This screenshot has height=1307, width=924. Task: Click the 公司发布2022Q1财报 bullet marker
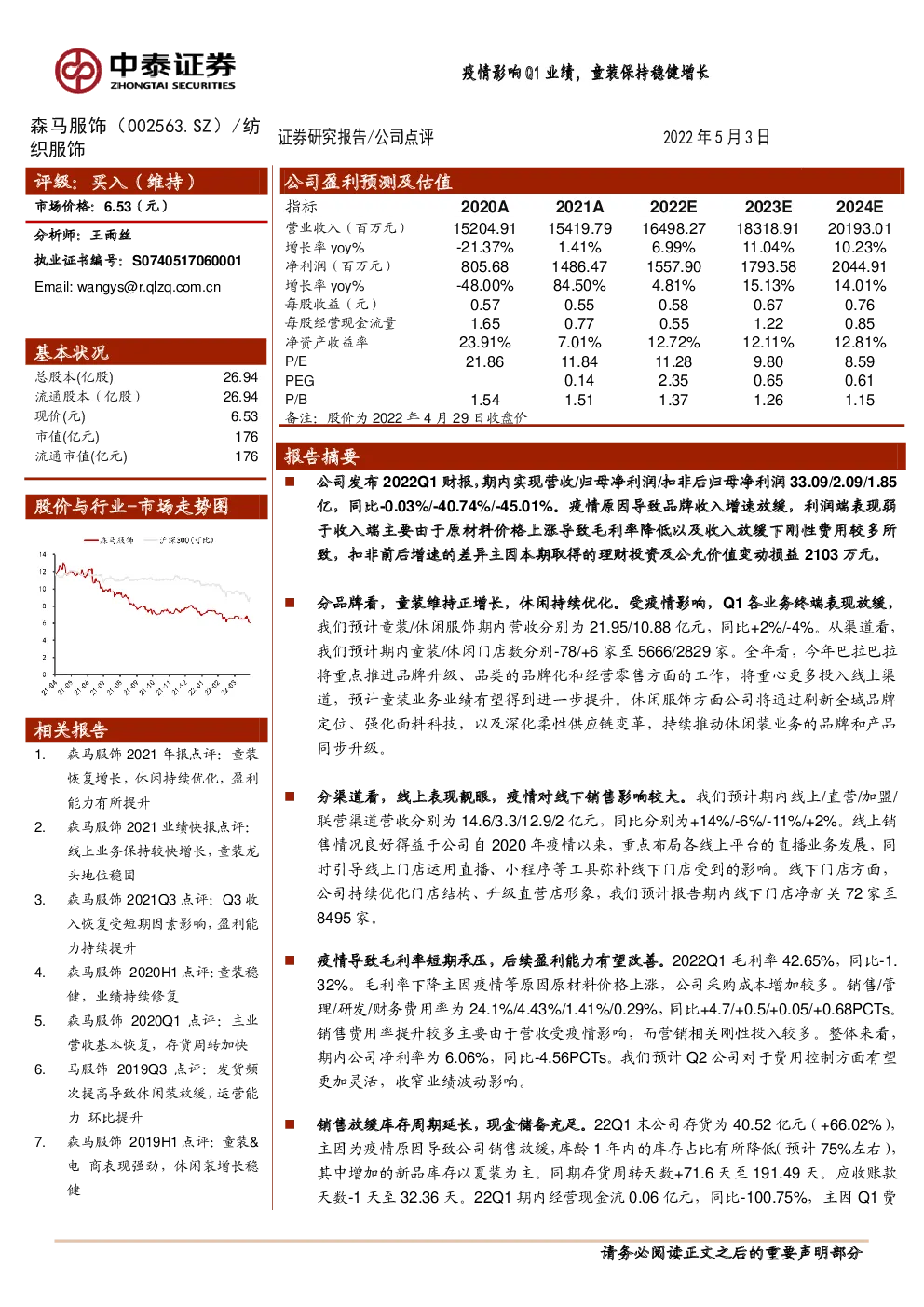(290, 483)
